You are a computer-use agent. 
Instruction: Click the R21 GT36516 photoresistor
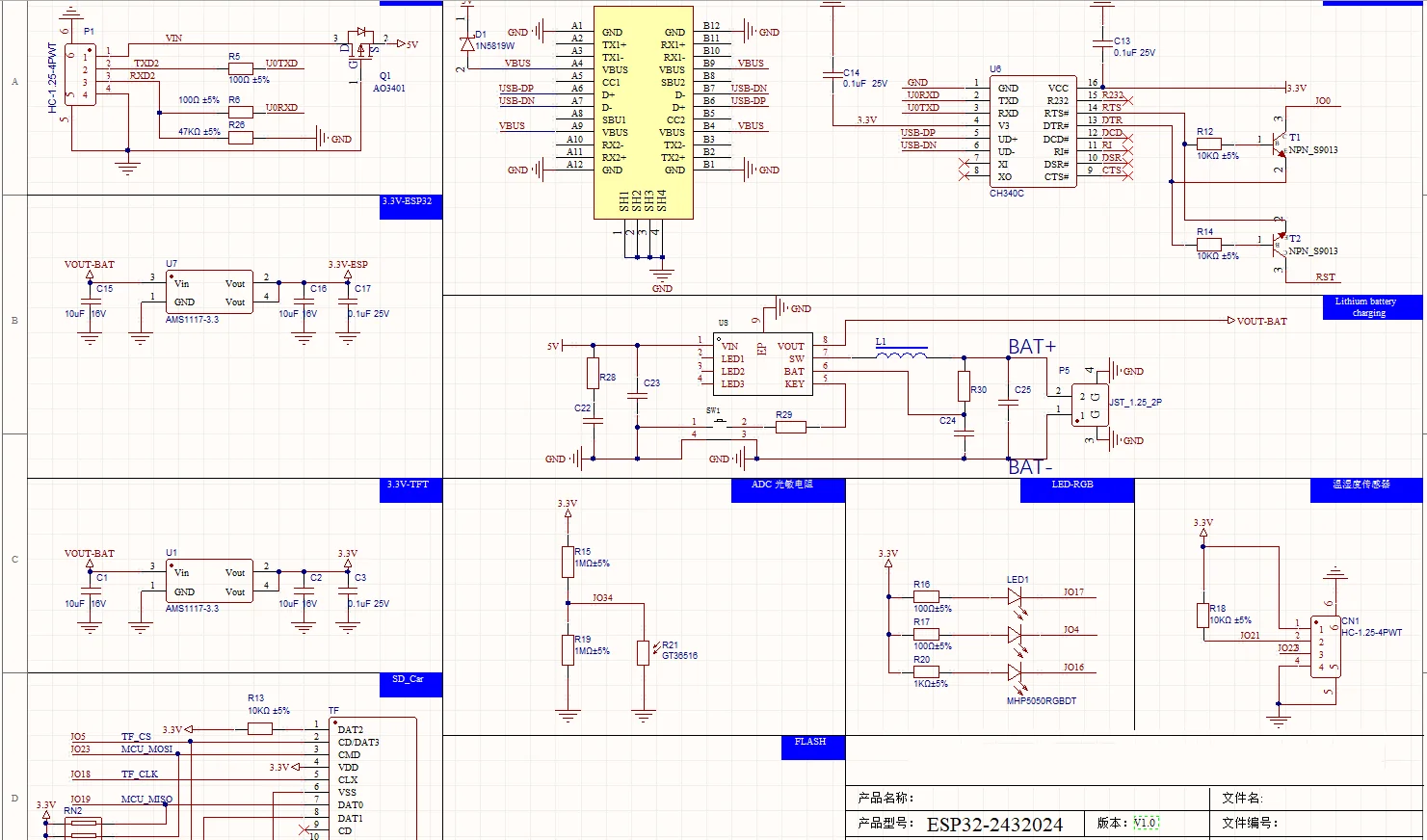tap(643, 652)
